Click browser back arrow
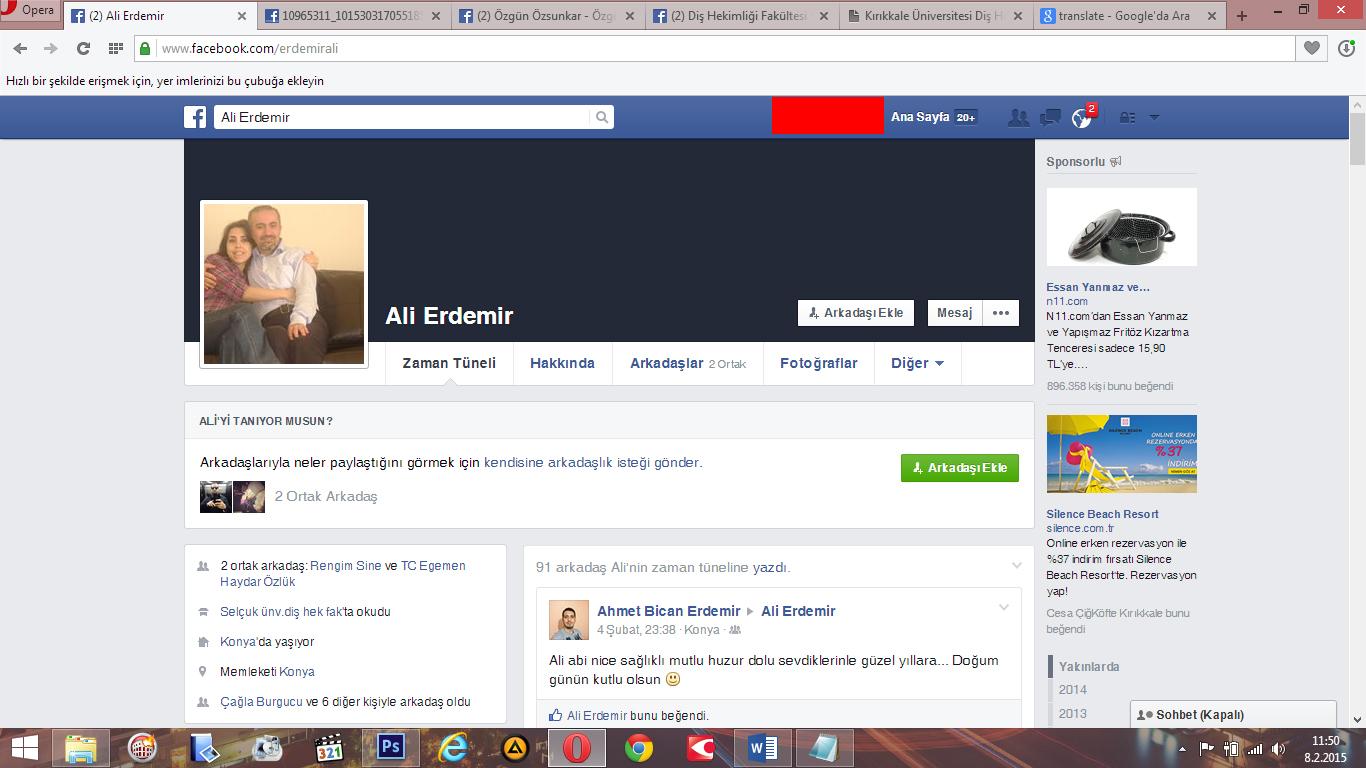Viewport: 1366px width, 768px height. [x=21, y=48]
